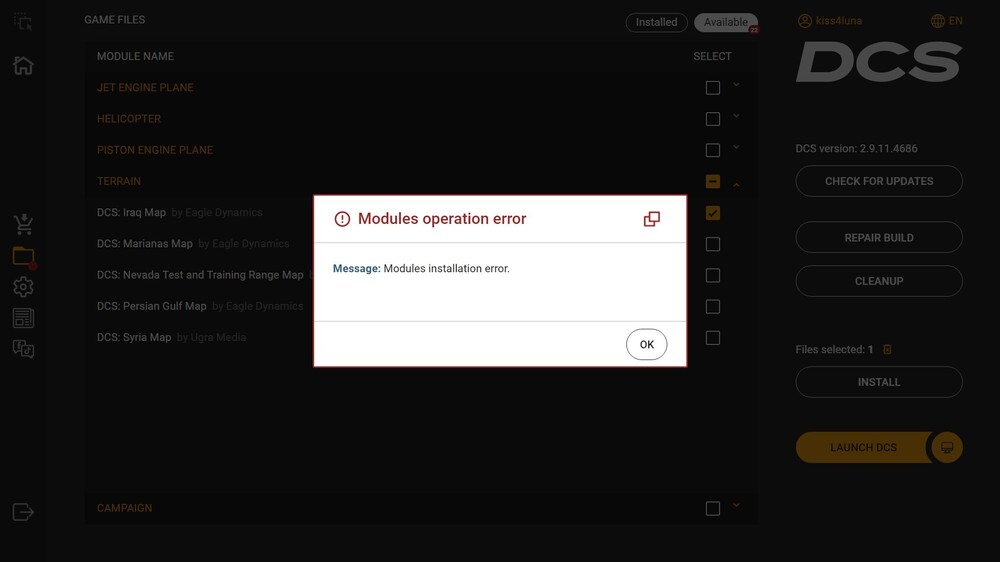This screenshot has width=1000, height=562.
Task: Click the Files selected: 1 label
Action: click(x=834, y=350)
